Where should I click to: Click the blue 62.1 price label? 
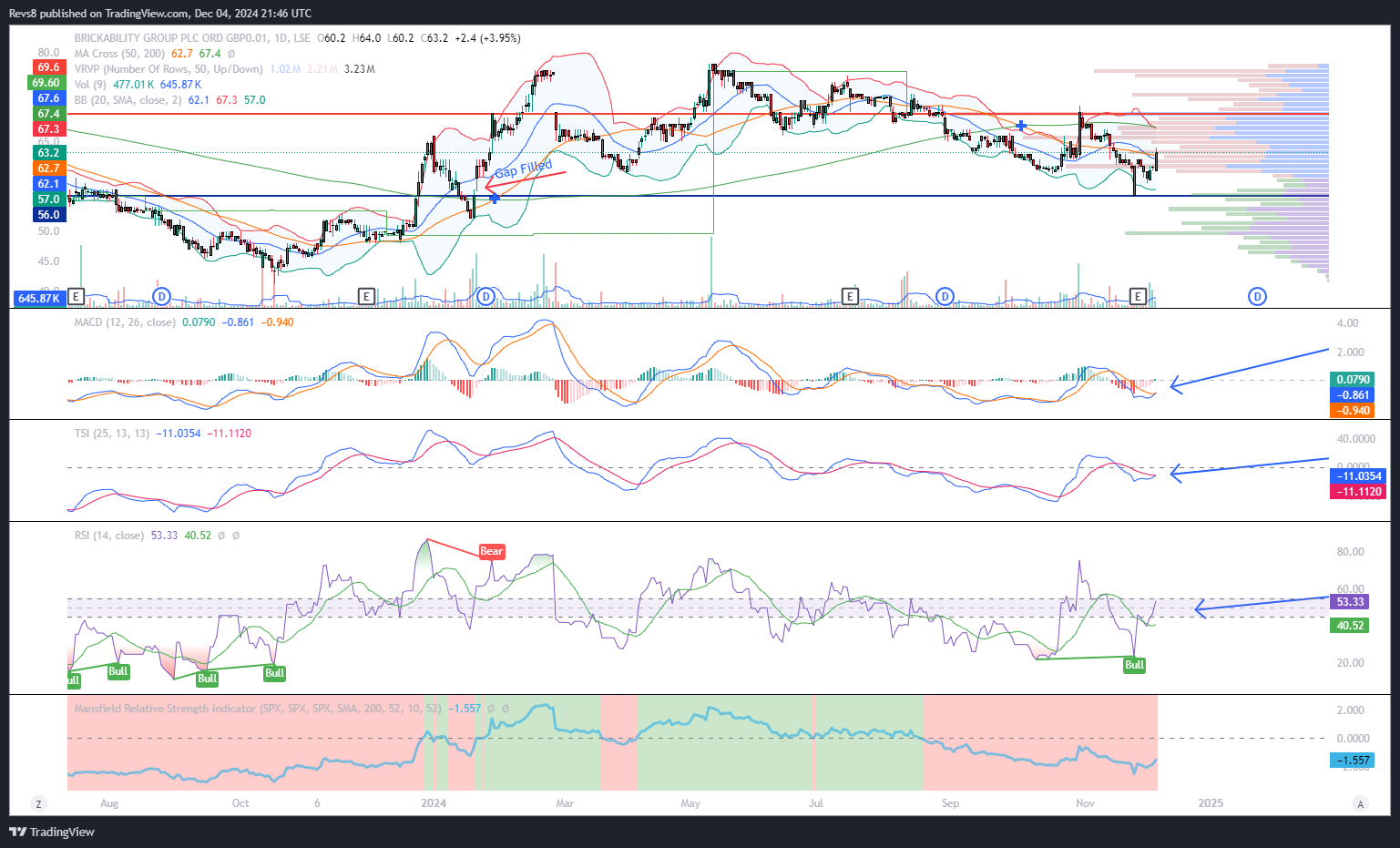click(48, 184)
